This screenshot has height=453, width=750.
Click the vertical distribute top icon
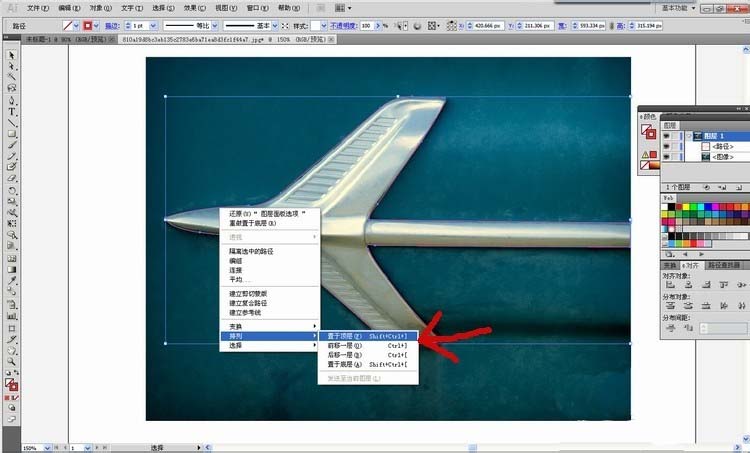[671, 305]
